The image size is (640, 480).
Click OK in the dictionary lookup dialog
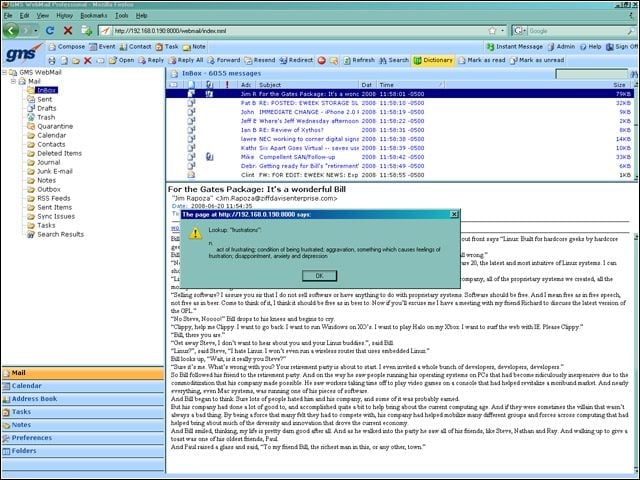click(x=320, y=276)
